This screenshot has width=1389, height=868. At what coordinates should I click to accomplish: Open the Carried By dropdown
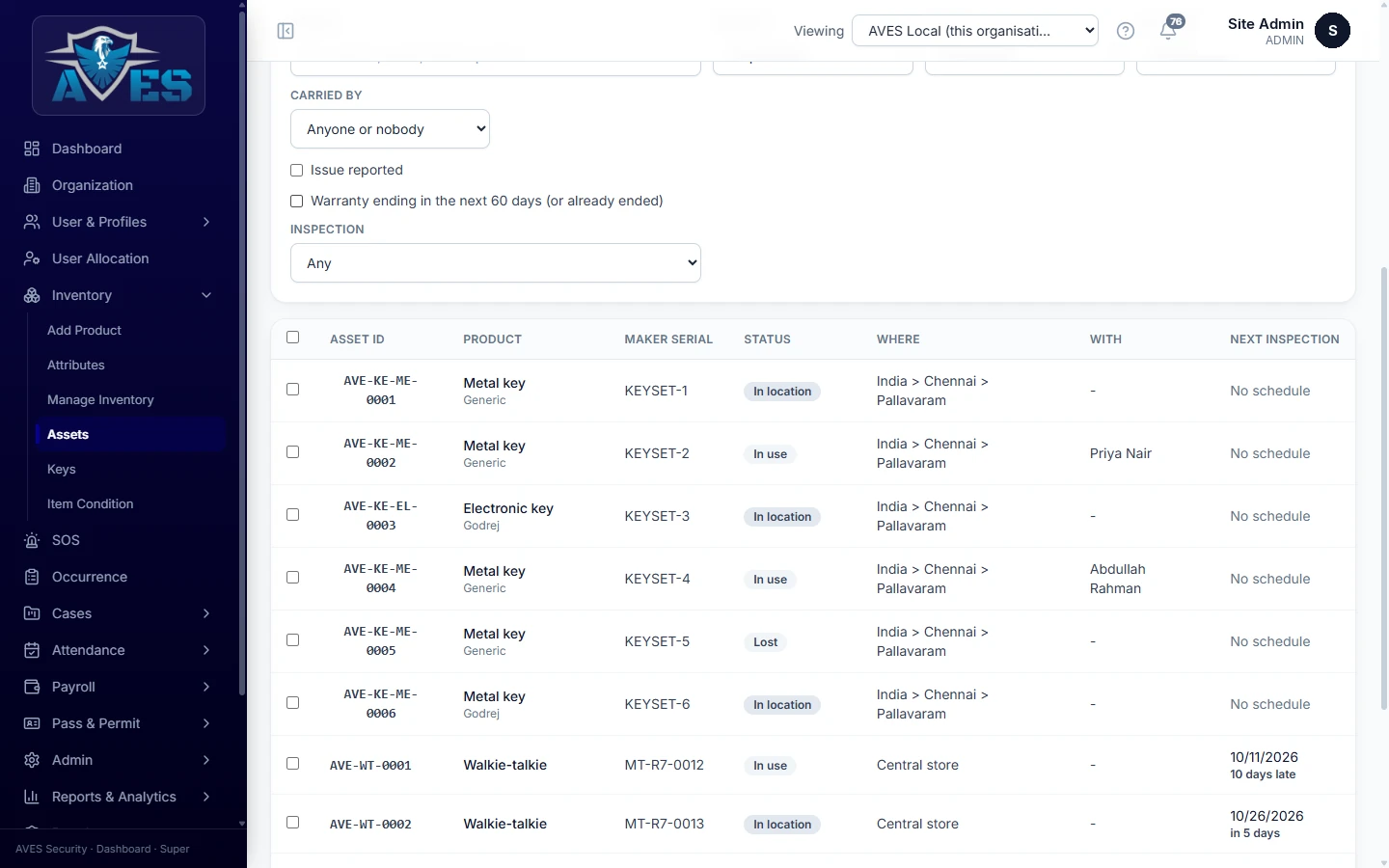coord(390,129)
